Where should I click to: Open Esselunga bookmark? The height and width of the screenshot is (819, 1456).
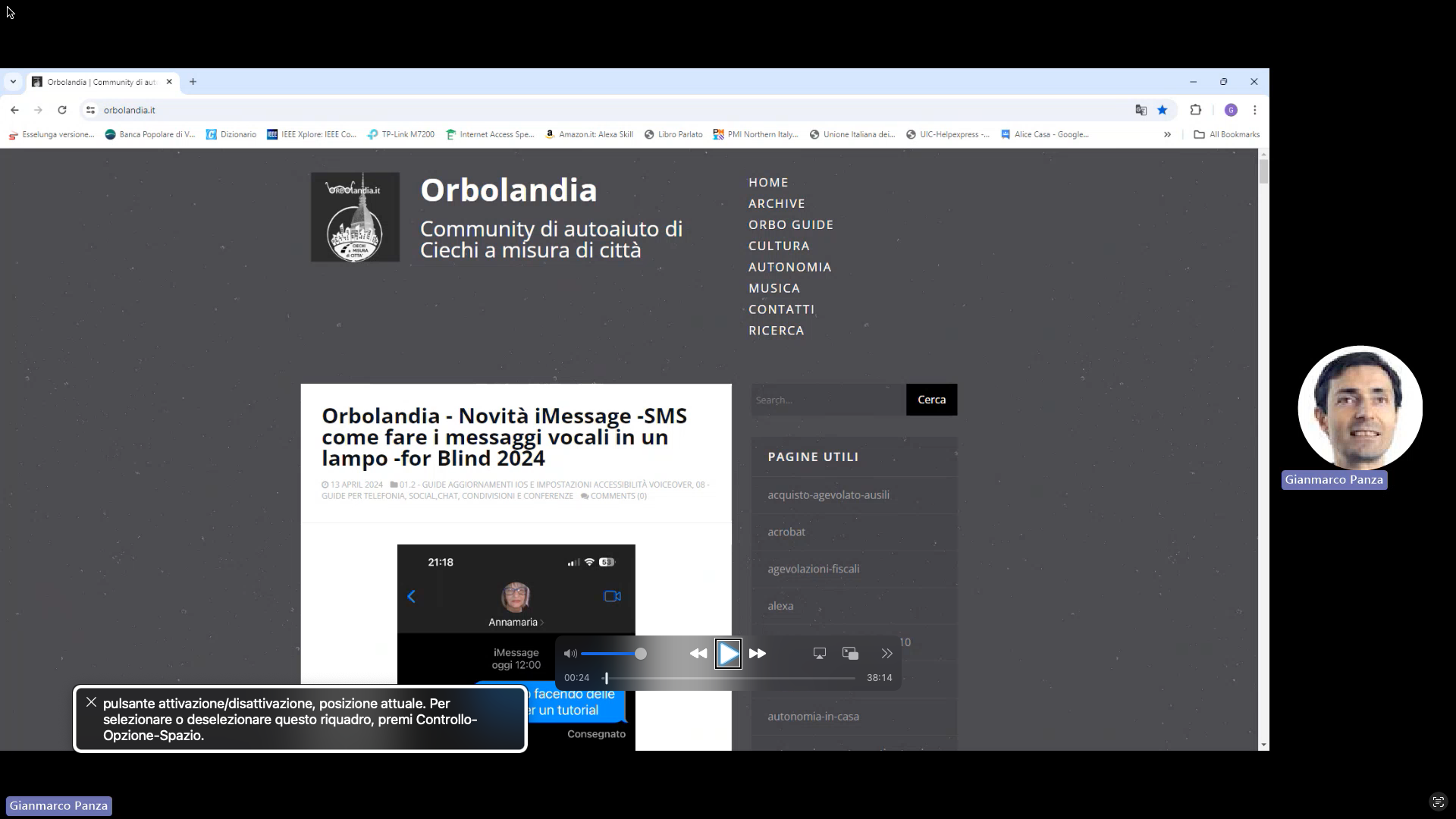(x=51, y=134)
